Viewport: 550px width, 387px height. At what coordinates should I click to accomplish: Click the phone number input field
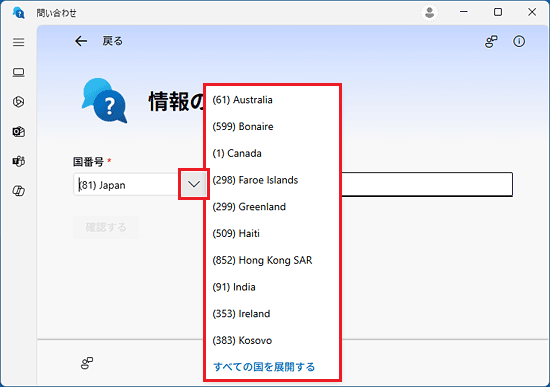427,184
